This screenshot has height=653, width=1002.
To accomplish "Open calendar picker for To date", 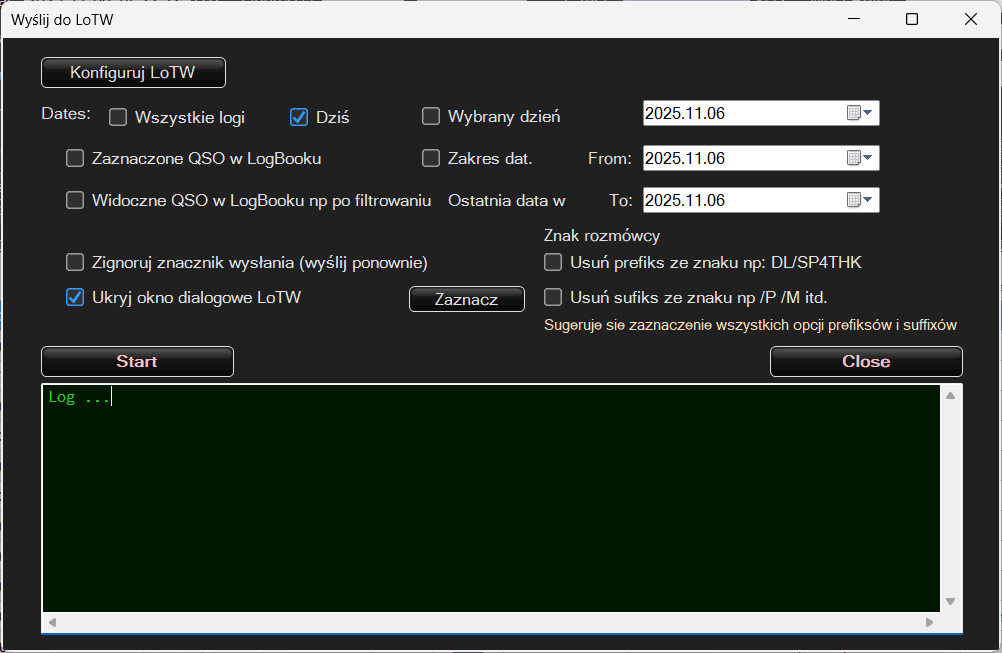I will [859, 200].
